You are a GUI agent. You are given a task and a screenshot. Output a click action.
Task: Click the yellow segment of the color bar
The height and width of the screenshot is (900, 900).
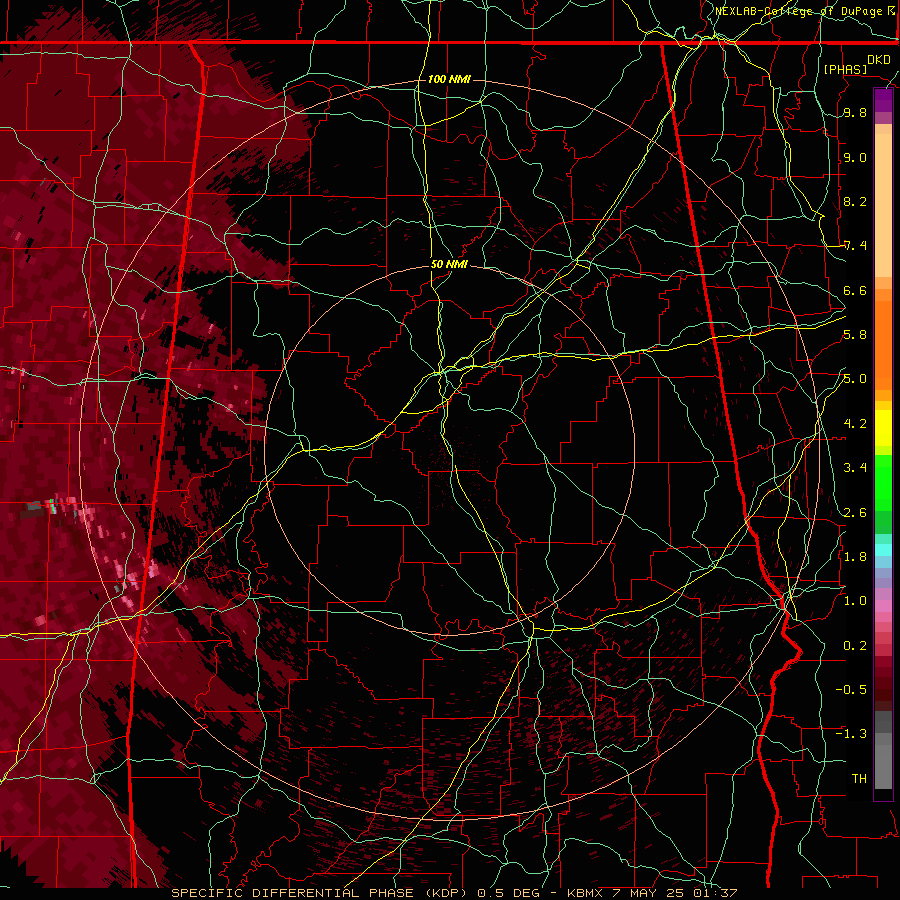coord(883,428)
